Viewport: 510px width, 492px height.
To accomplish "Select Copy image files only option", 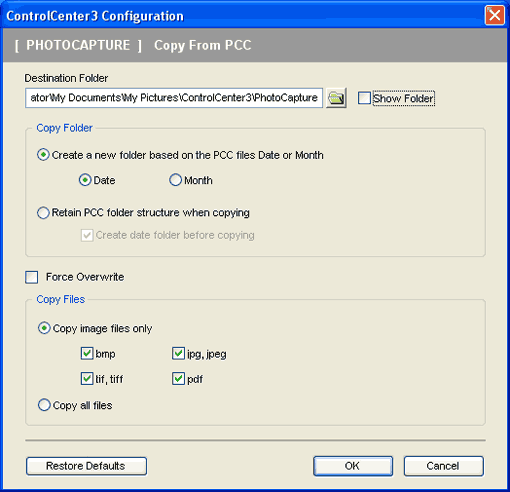I will click(x=44, y=328).
